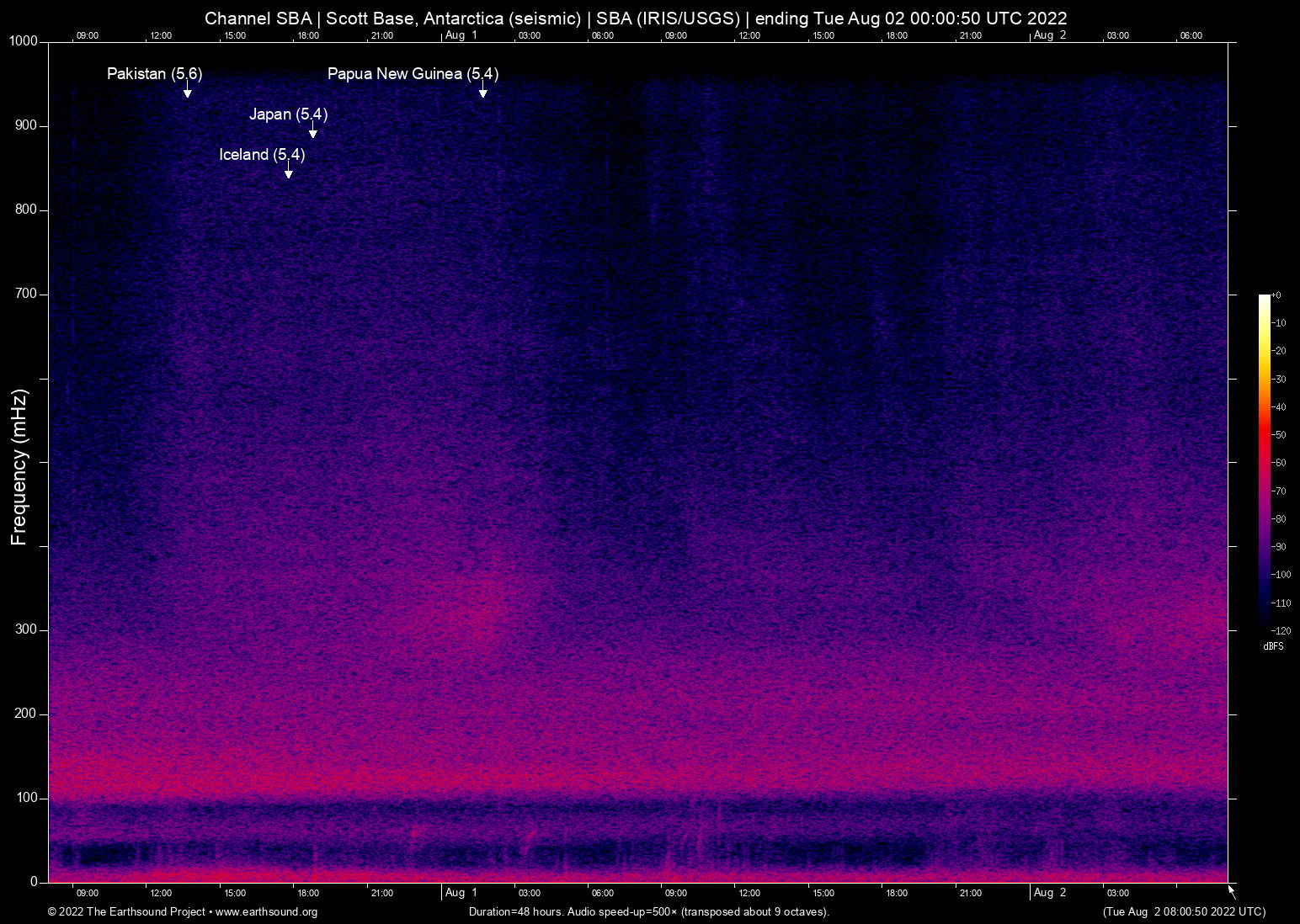Click the dBFS label under the color bar
Image resolution: width=1300 pixels, height=924 pixels.
pos(1273,646)
